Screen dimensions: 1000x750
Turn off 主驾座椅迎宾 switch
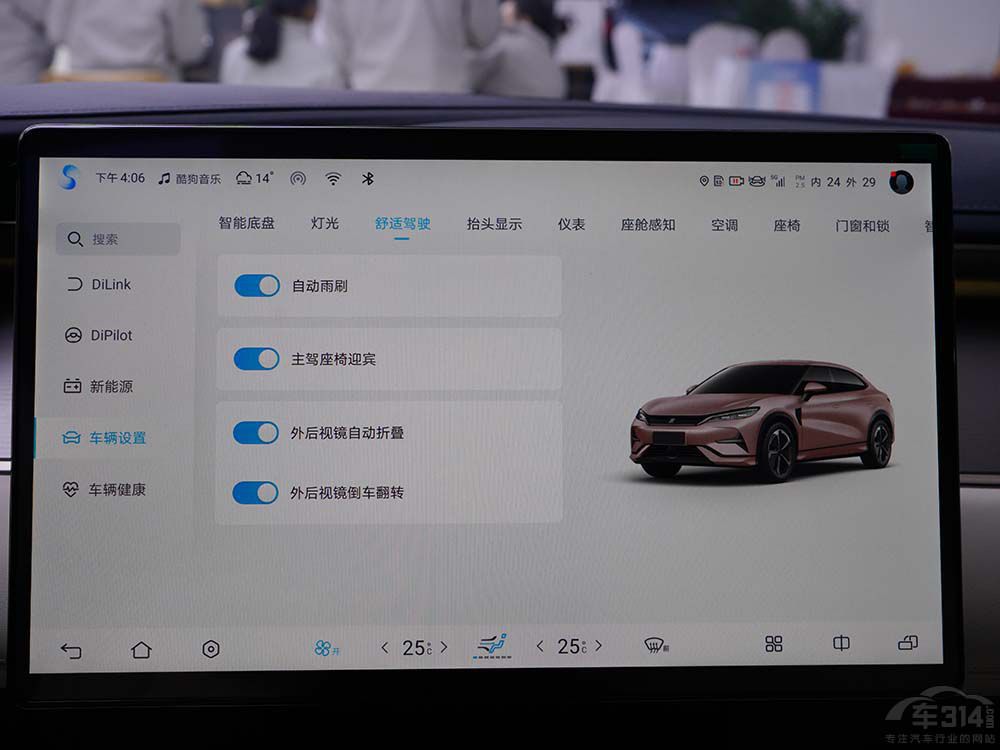pyautogui.click(x=257, y=359)
